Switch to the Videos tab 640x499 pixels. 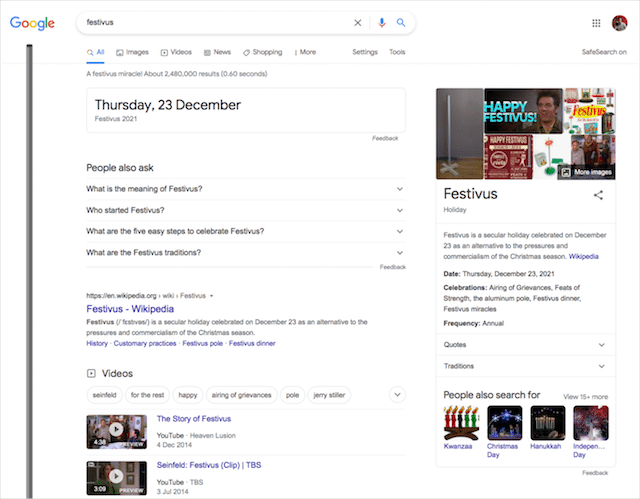pyautogui.click(x=176, y=52)
